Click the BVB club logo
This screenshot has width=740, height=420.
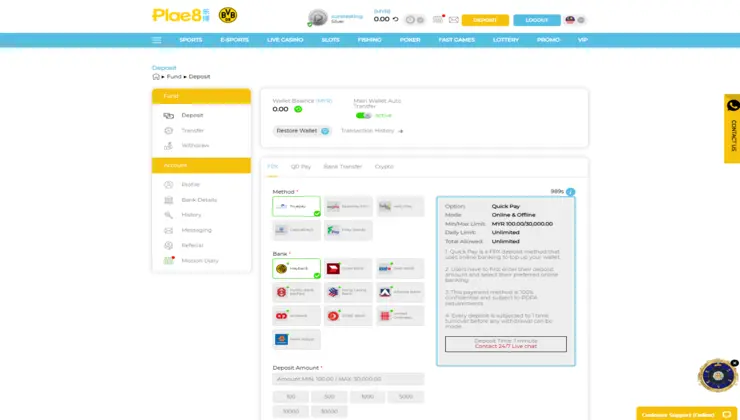coord(228,15)
